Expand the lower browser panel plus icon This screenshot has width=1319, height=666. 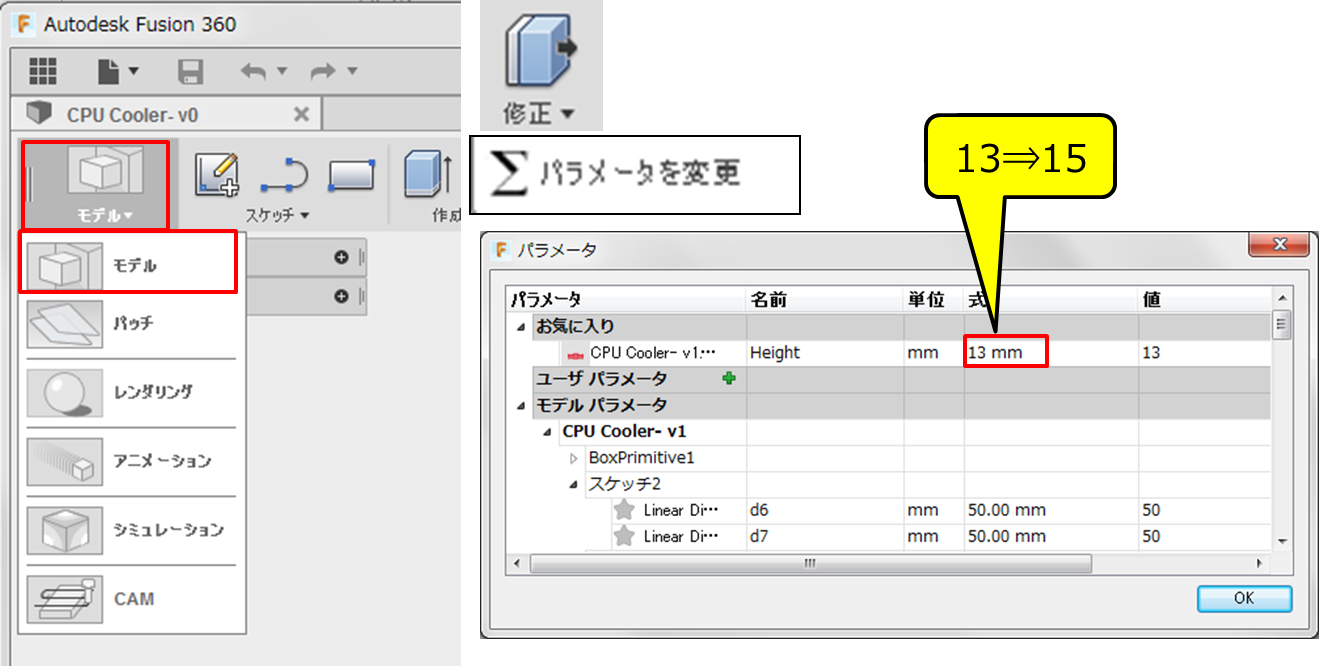[x=341, y=296]
